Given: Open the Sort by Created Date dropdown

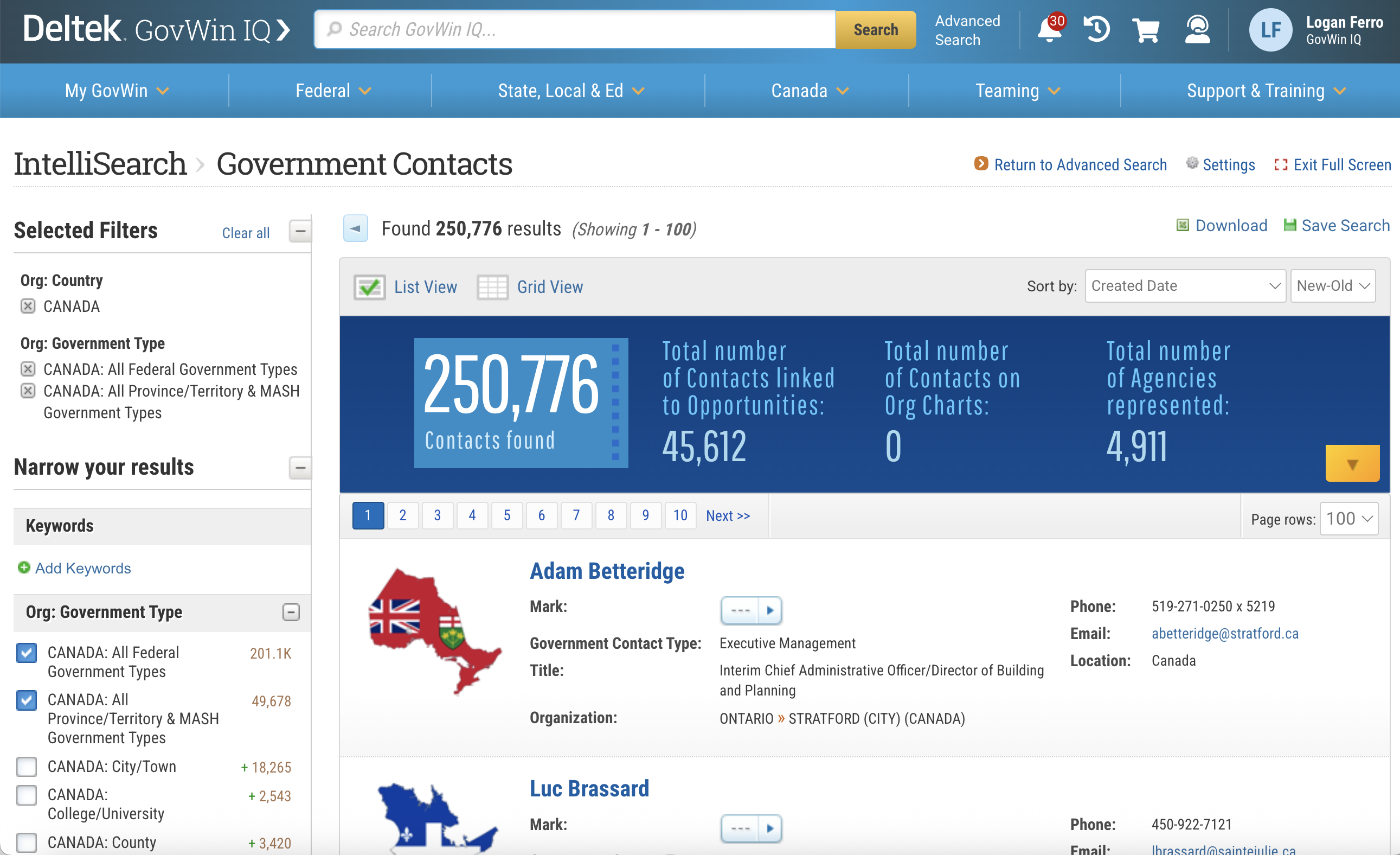Looking at the screenshot, I should pos(1185,286).
